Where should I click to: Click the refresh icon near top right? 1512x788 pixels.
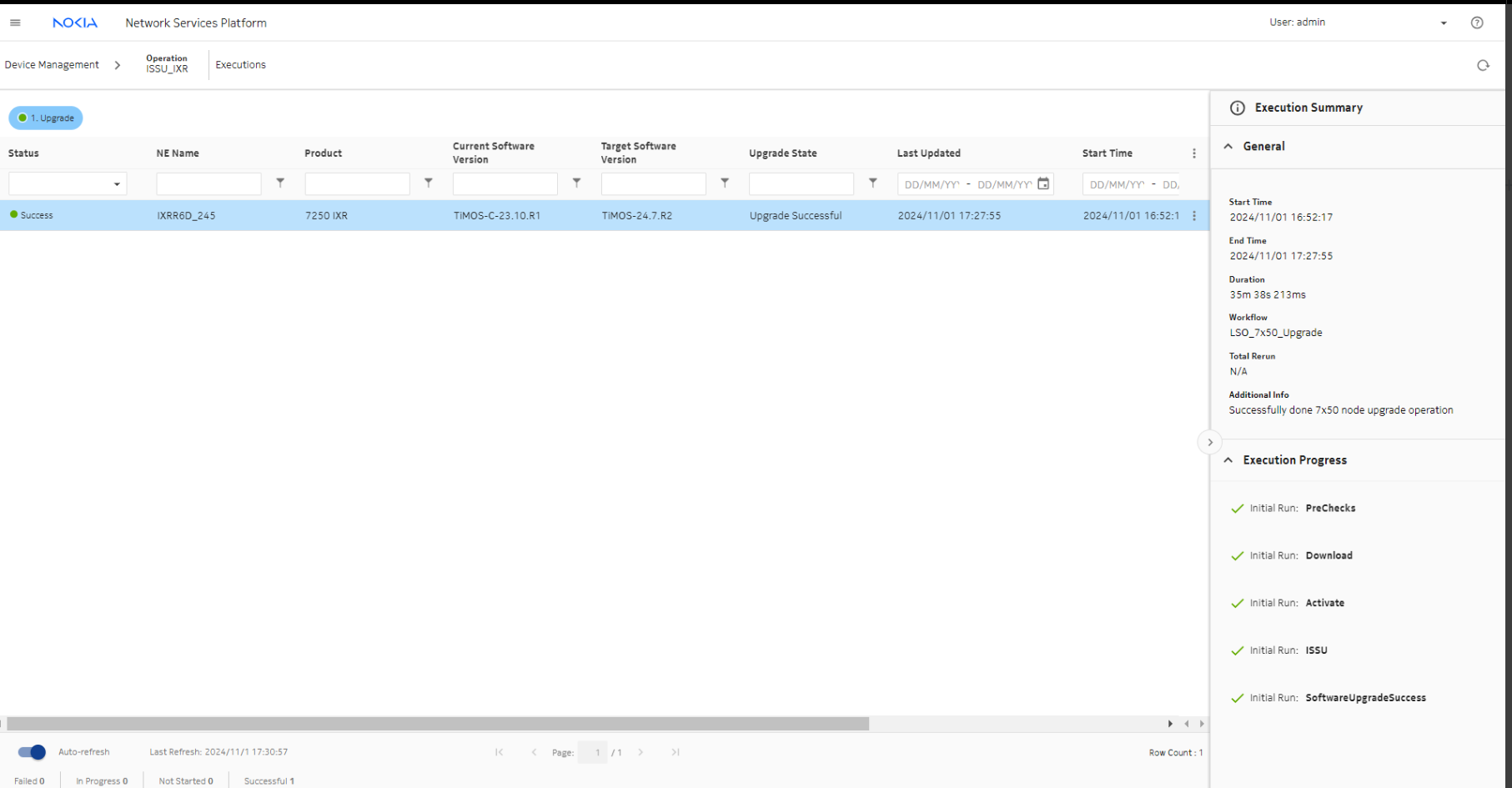1483,66
